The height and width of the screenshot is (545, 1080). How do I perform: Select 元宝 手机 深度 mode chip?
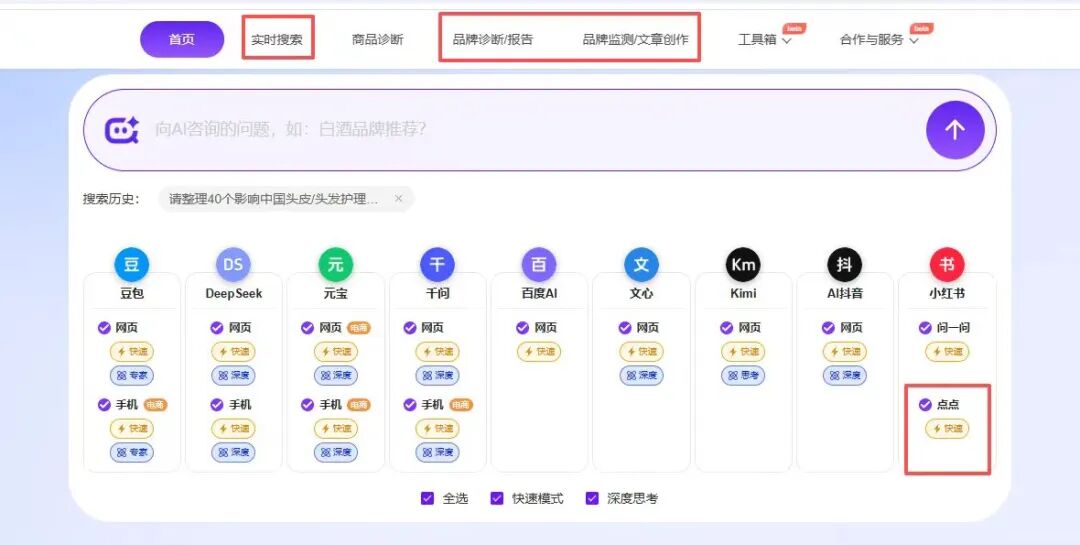point(335,453)
